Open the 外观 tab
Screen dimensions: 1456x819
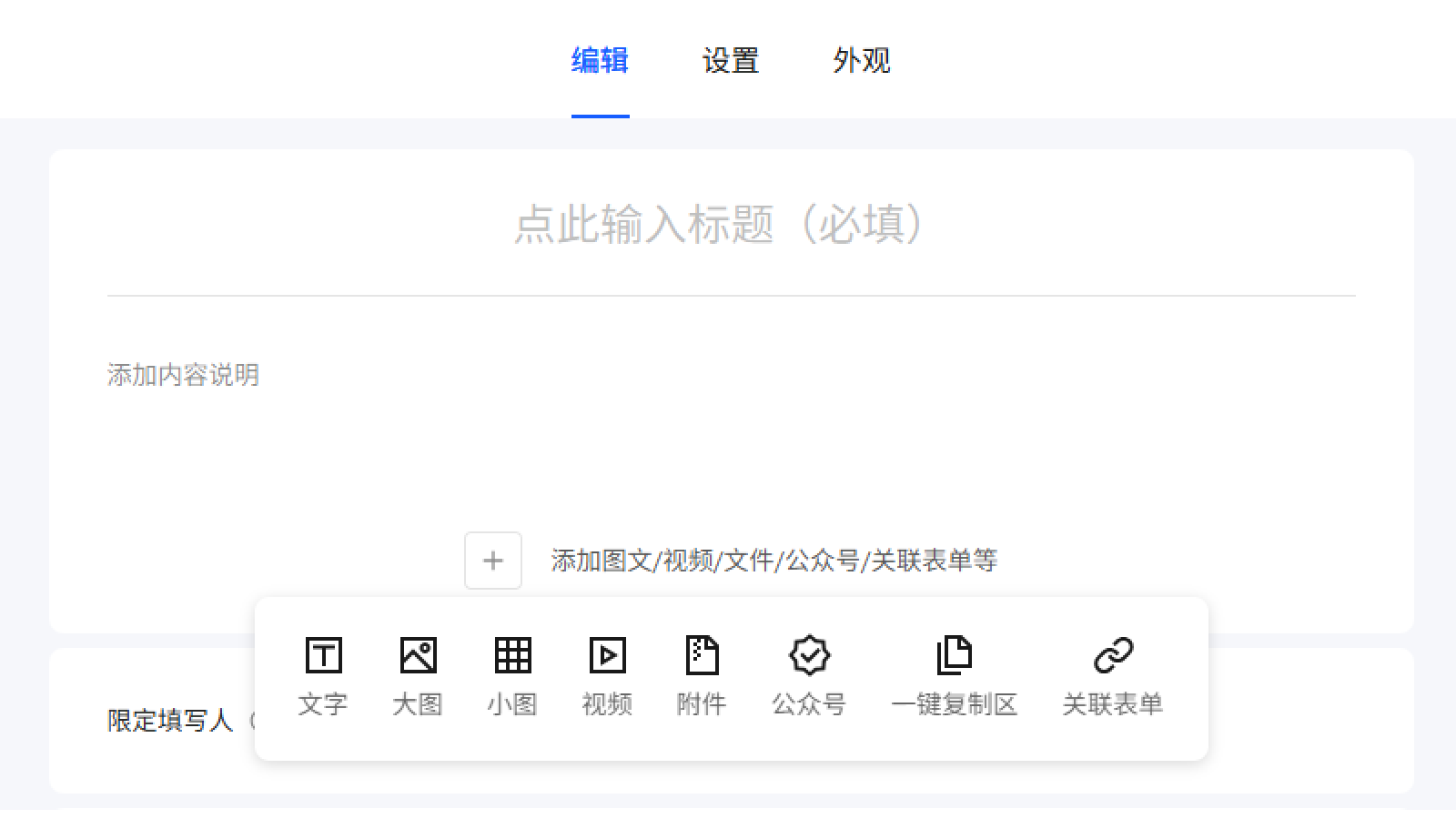[x=860, y=60]
